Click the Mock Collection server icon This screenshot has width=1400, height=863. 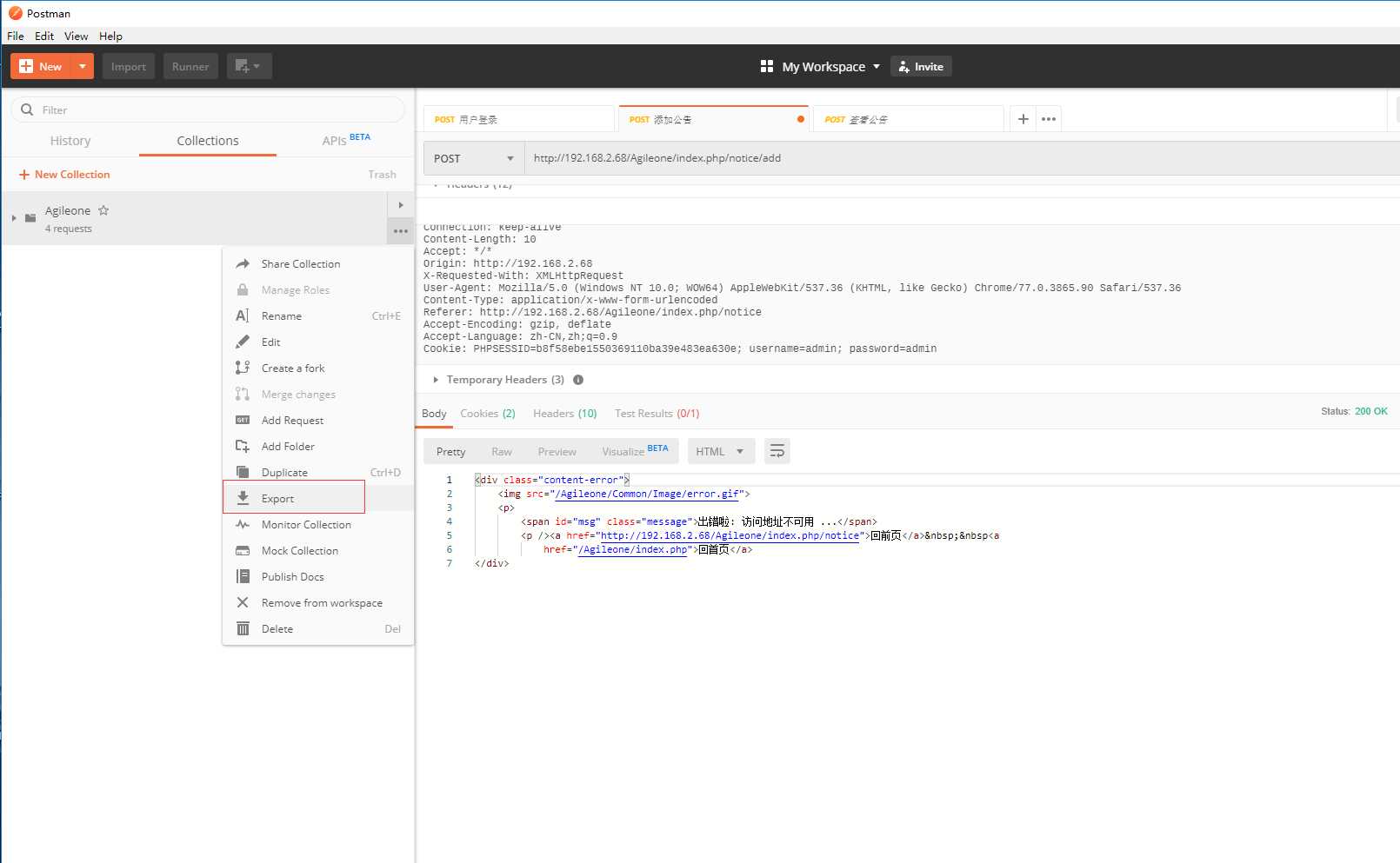click(243, 550)
